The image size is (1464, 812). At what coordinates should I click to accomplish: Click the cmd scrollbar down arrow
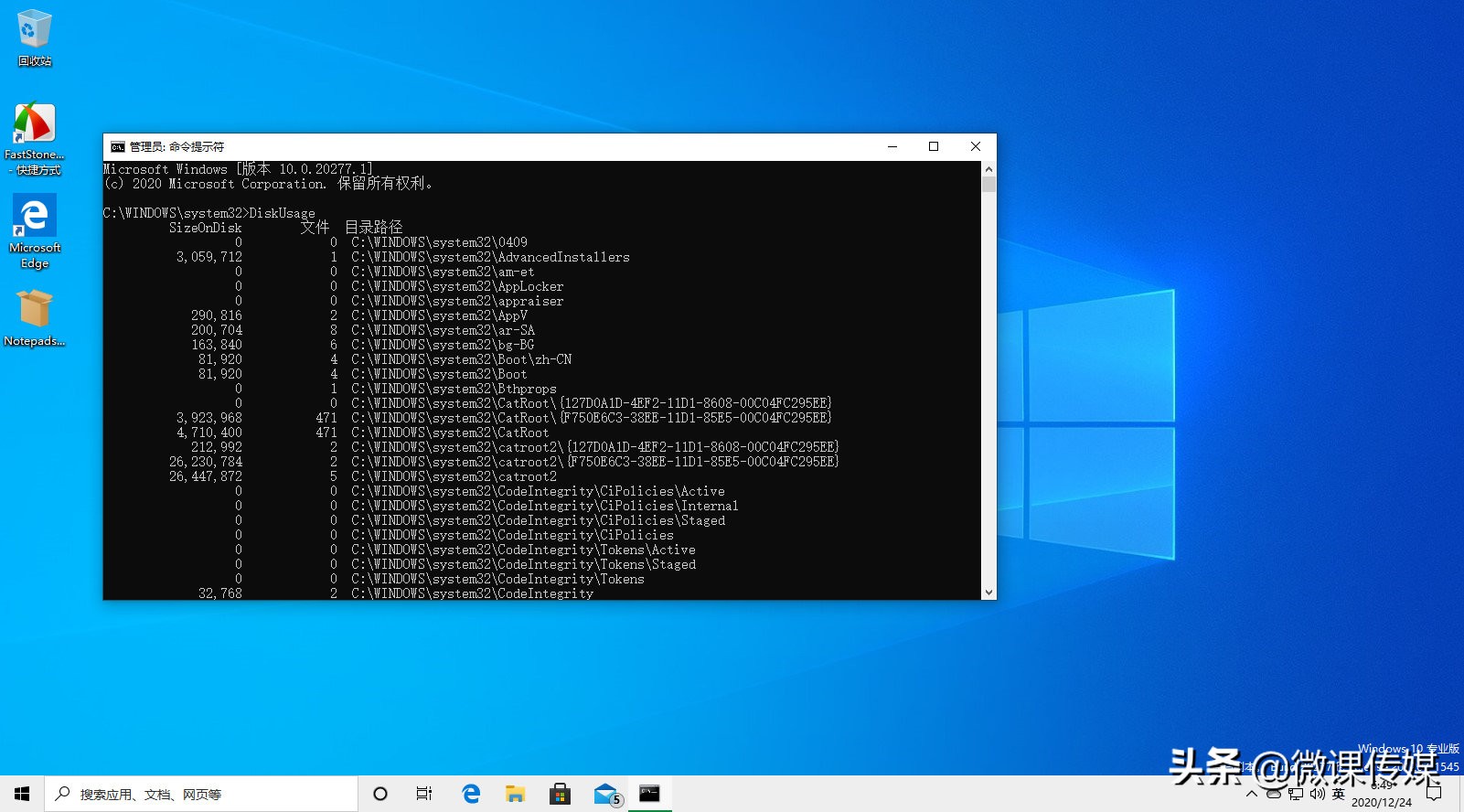tap(988, 593)
